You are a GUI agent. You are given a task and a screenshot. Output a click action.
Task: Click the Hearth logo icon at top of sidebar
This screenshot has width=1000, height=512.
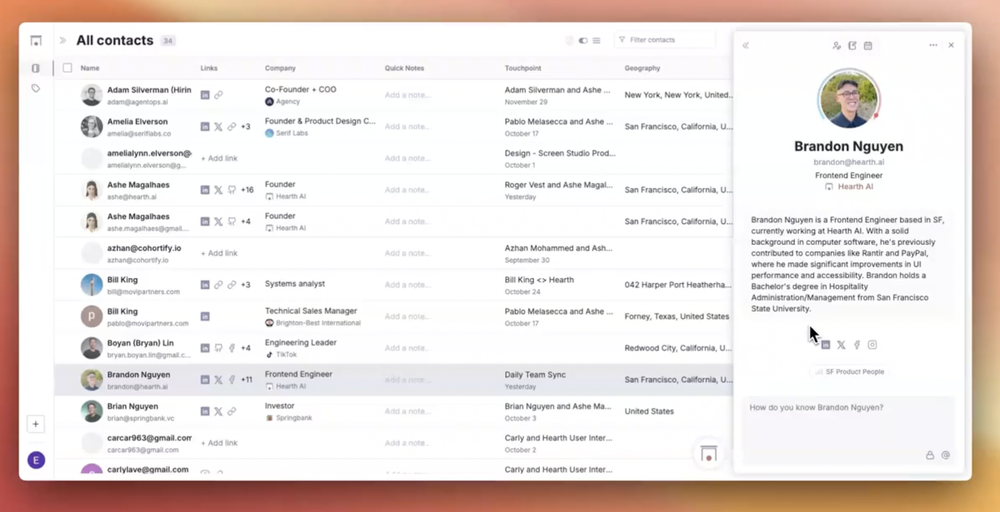point(36,41)
